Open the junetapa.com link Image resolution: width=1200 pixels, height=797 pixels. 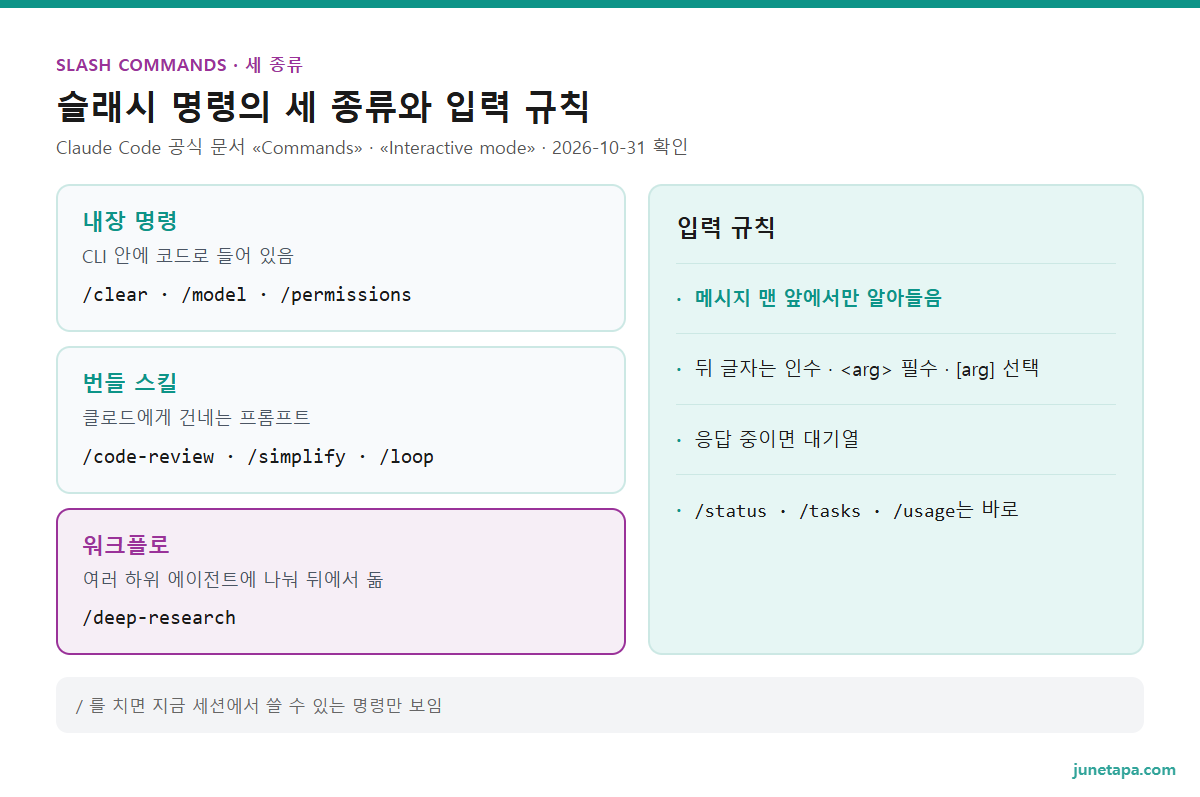pos(1124,770)
